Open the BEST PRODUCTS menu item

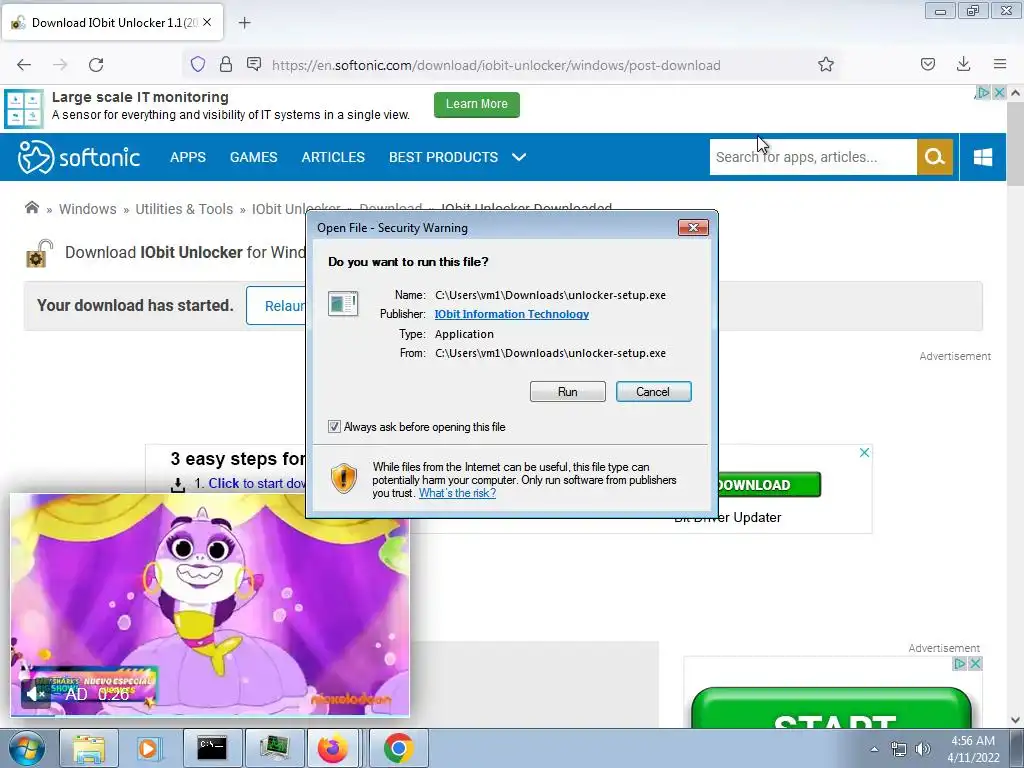(x=443, y=157)
